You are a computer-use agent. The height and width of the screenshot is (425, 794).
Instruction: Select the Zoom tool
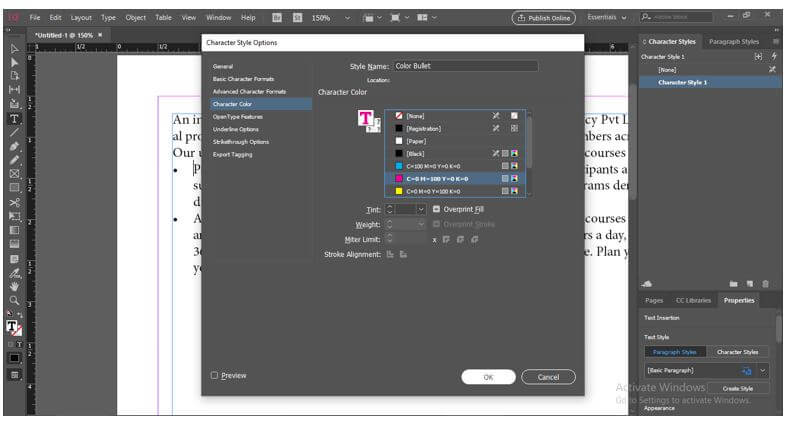click(x=14, y=300)
